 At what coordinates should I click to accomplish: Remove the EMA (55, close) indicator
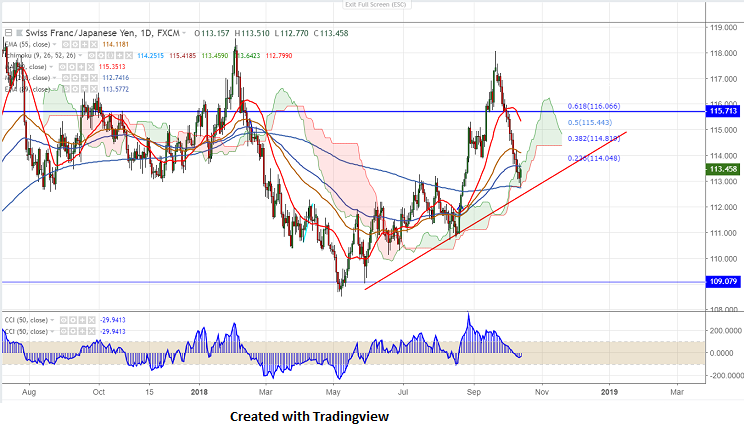(x=94, y=45)
